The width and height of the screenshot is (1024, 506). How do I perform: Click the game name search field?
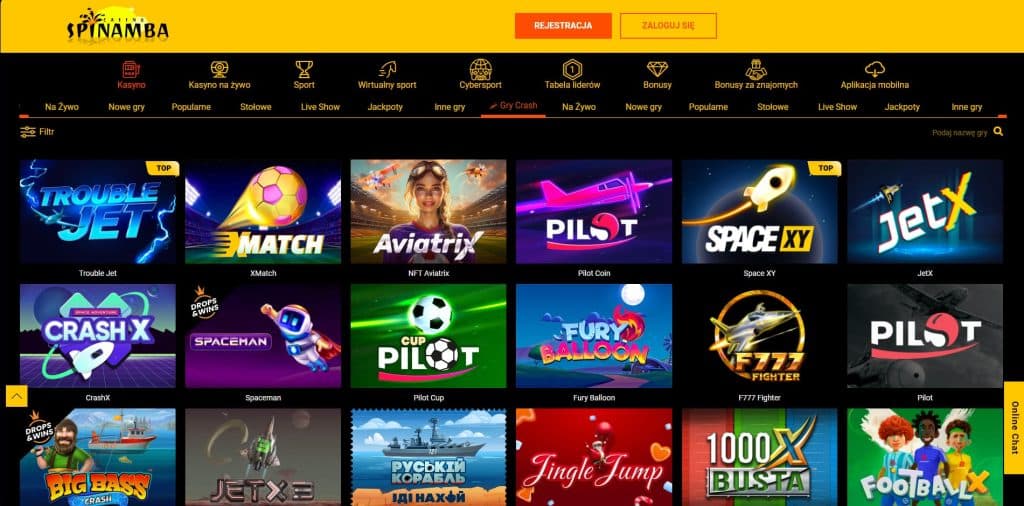[x=960, y=133]
